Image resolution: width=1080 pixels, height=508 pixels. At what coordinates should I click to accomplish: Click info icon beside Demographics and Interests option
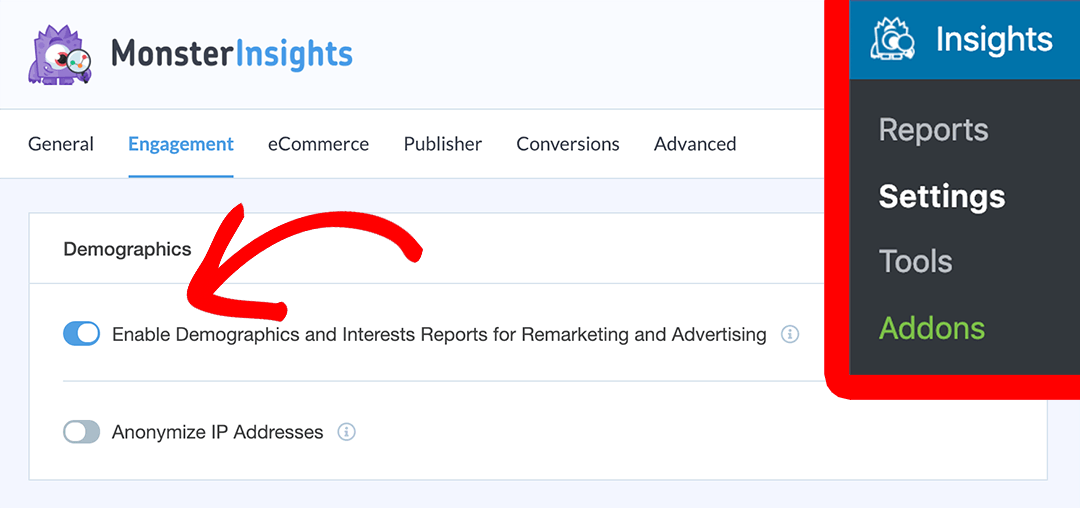790,334
